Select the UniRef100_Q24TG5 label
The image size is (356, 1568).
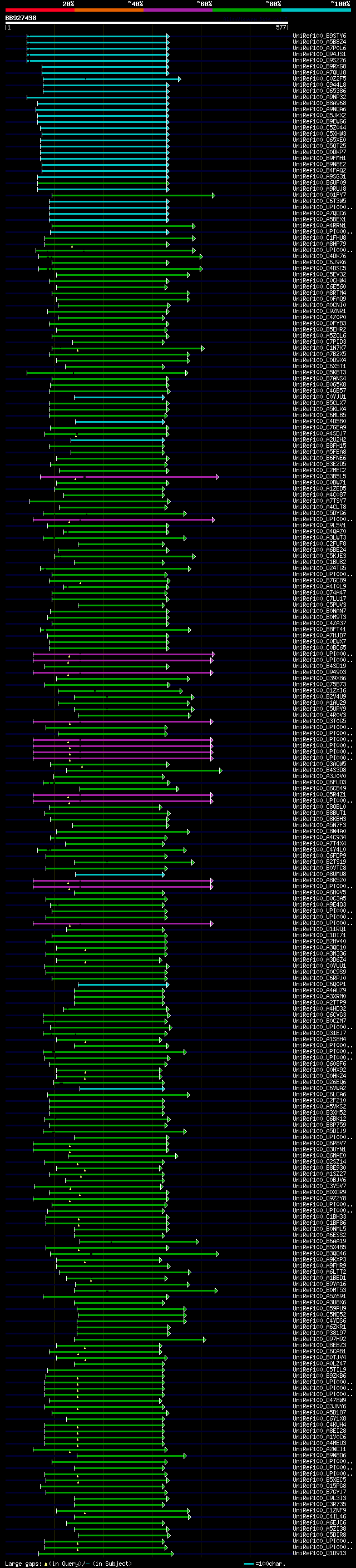(x=319, y=568)
